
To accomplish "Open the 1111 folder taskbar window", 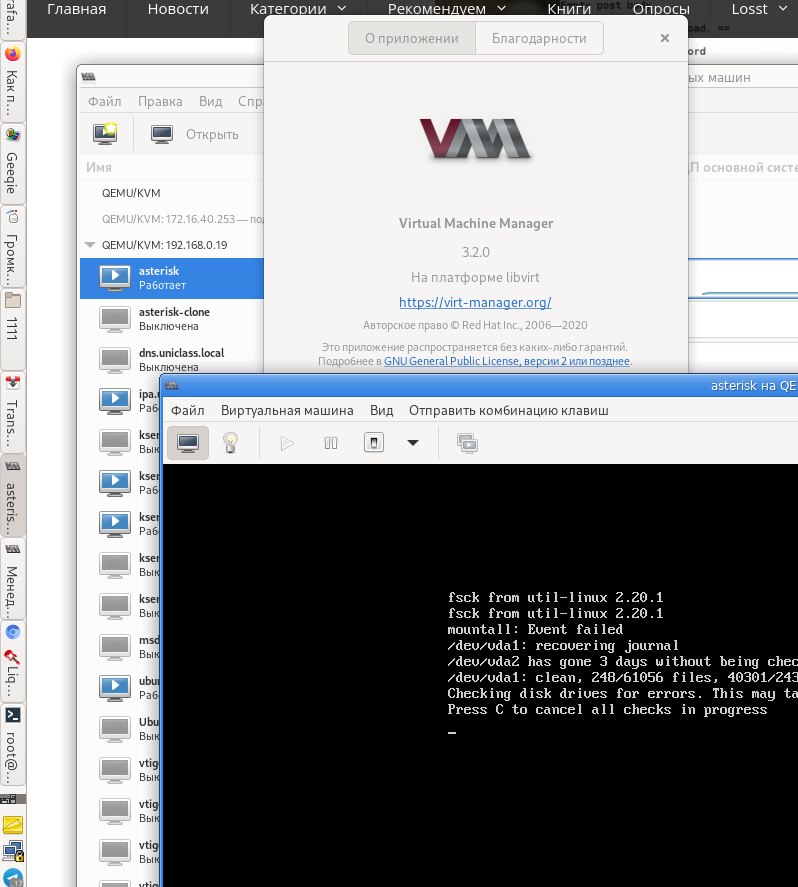I will [12, 329].
